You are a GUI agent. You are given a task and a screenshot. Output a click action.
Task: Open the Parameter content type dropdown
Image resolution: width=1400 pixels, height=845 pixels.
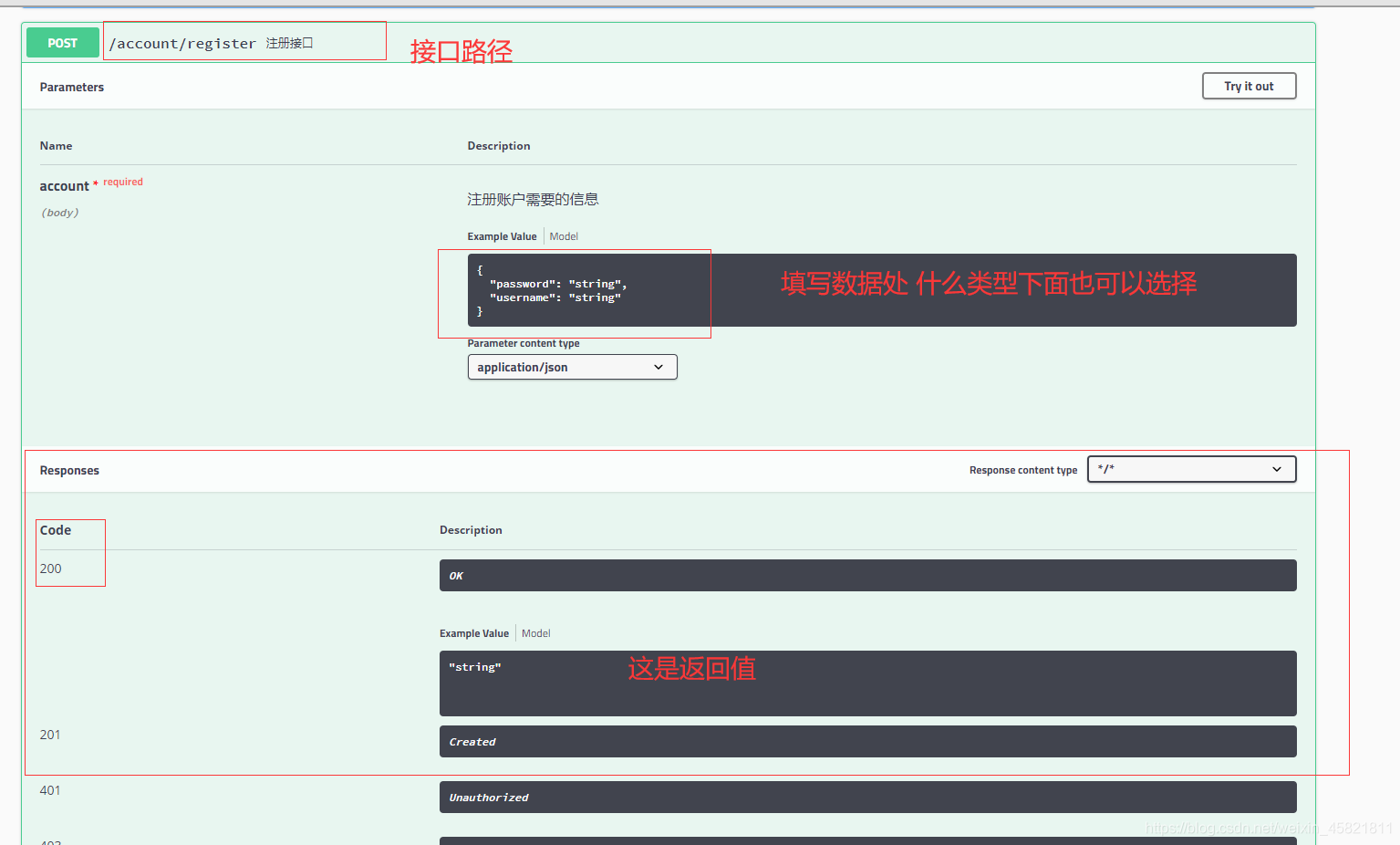[572, 367]
